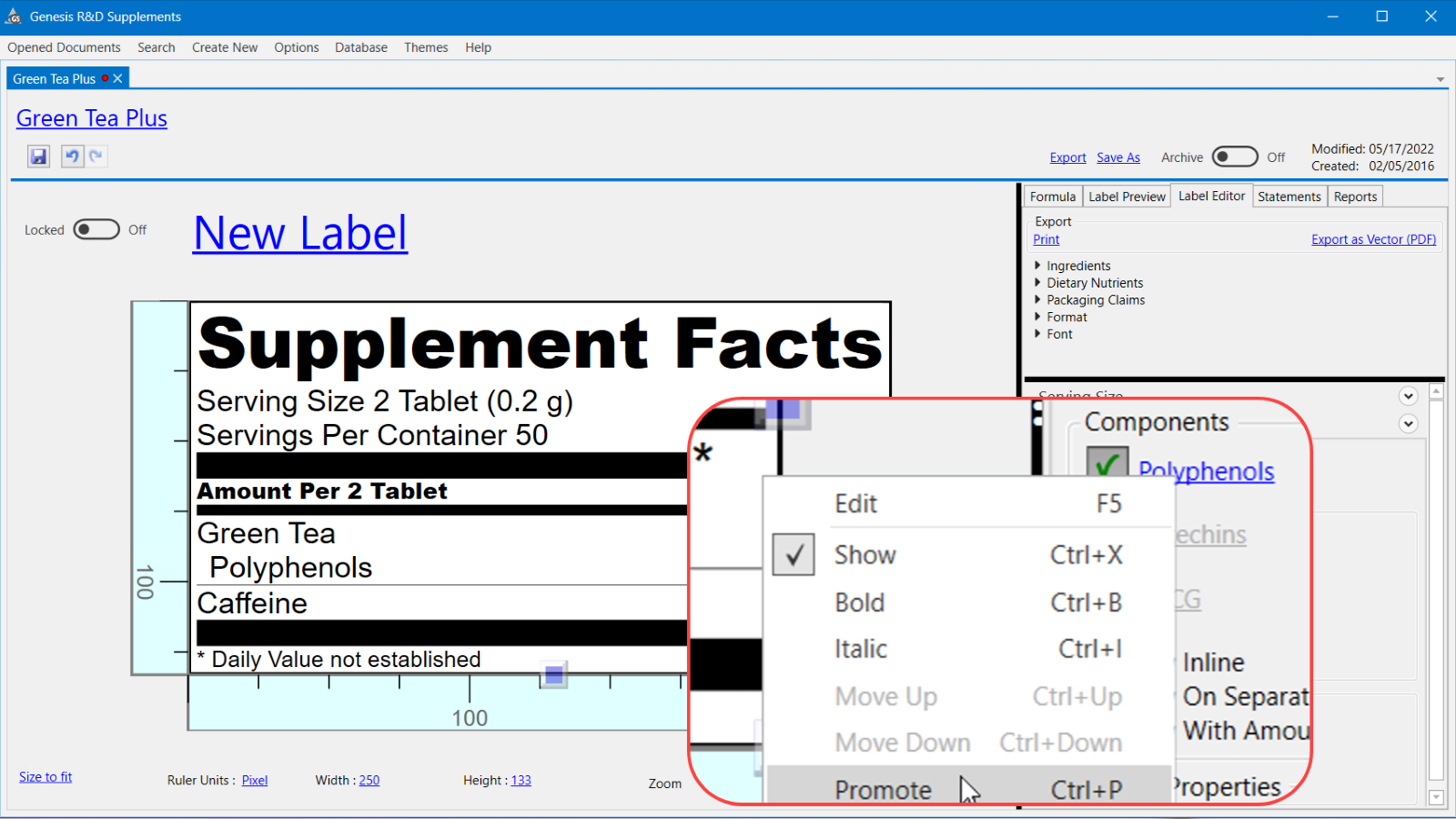Click the Green Tea Plus title link

[x=92, y=118]
